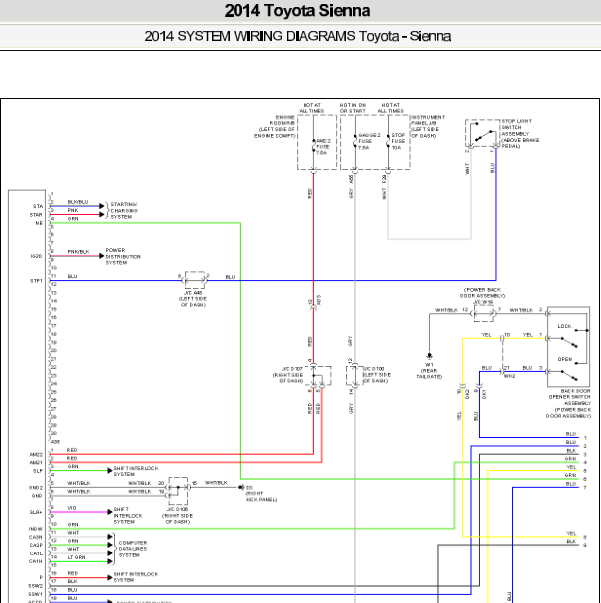The image size is (601, 603).
Task: Click the "J/C A48 (LEFT SIDE OF DASH)" label
Action: pos(193,299)
